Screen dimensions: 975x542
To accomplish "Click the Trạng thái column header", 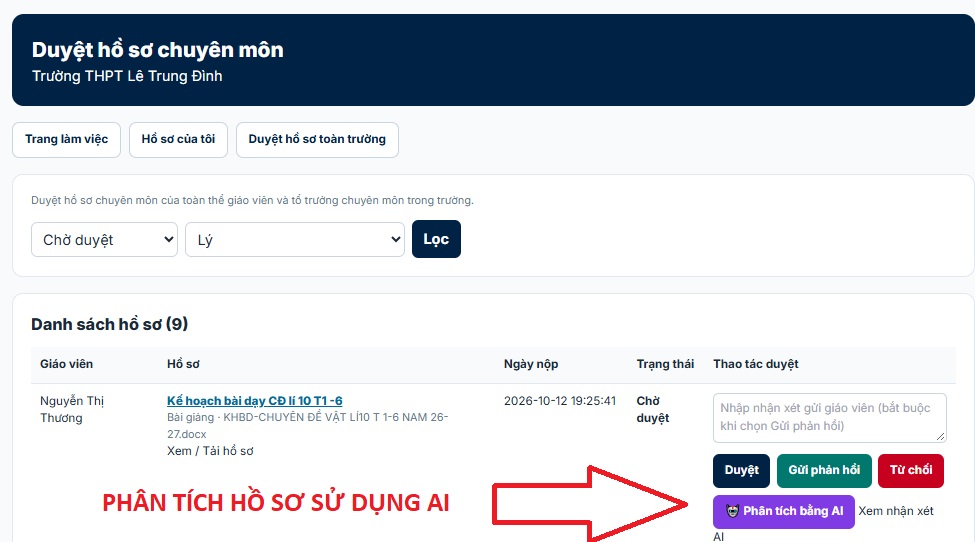I will [x=665, y=364].
